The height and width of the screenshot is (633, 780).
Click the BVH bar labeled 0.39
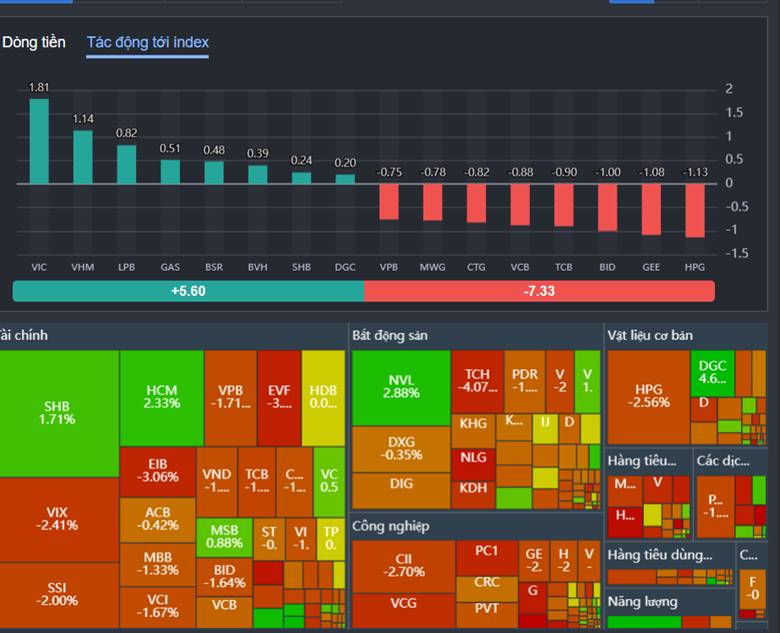pyautogui.click(x=258, y=175)
